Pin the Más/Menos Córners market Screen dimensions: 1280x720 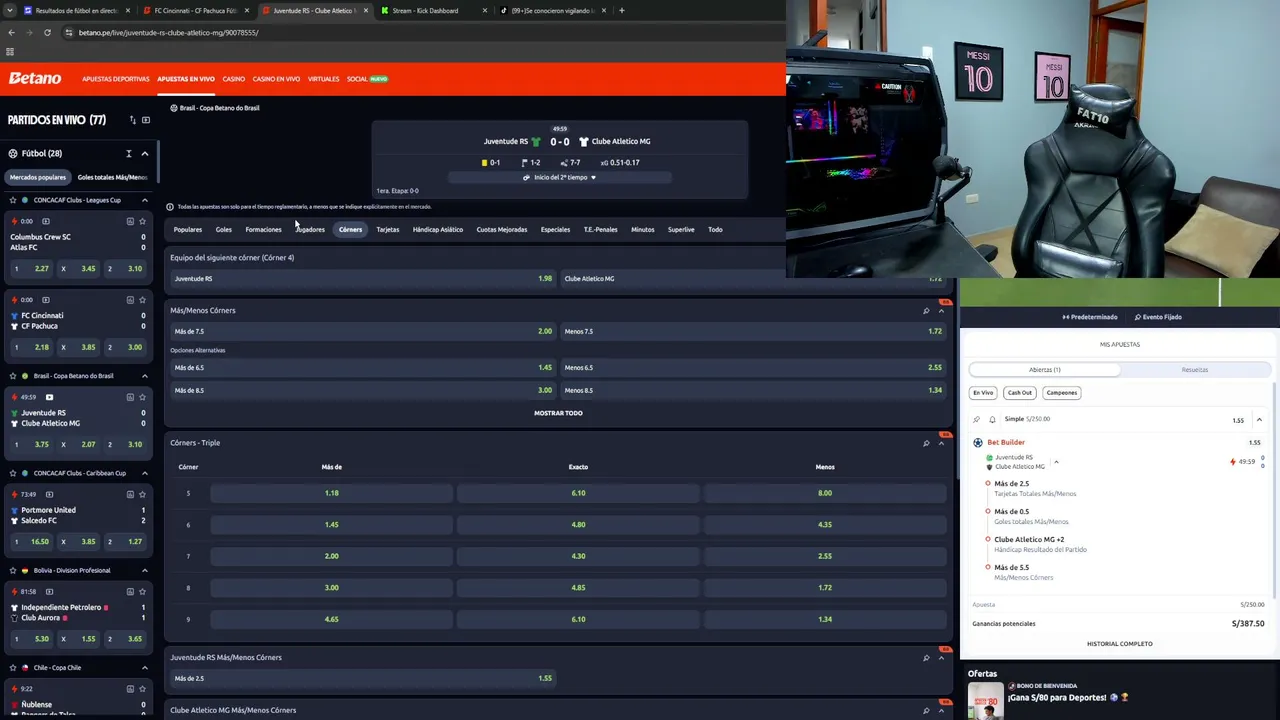926,310
